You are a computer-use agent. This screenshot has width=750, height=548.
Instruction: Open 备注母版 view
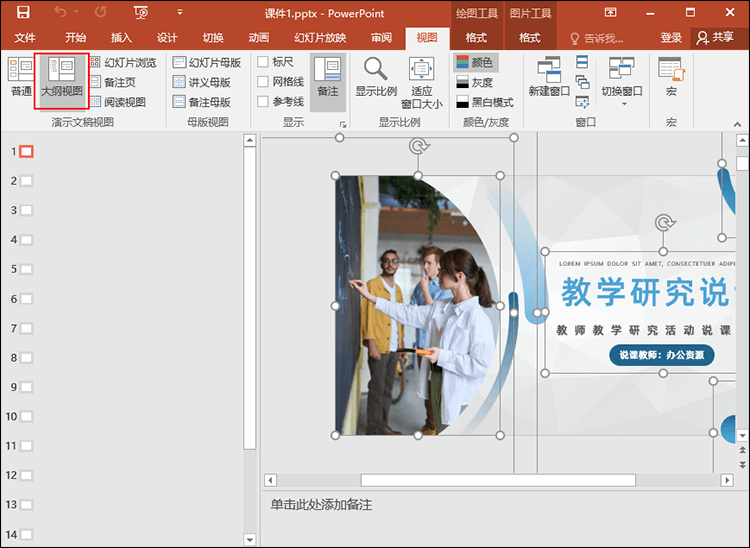tap(201, 102)
